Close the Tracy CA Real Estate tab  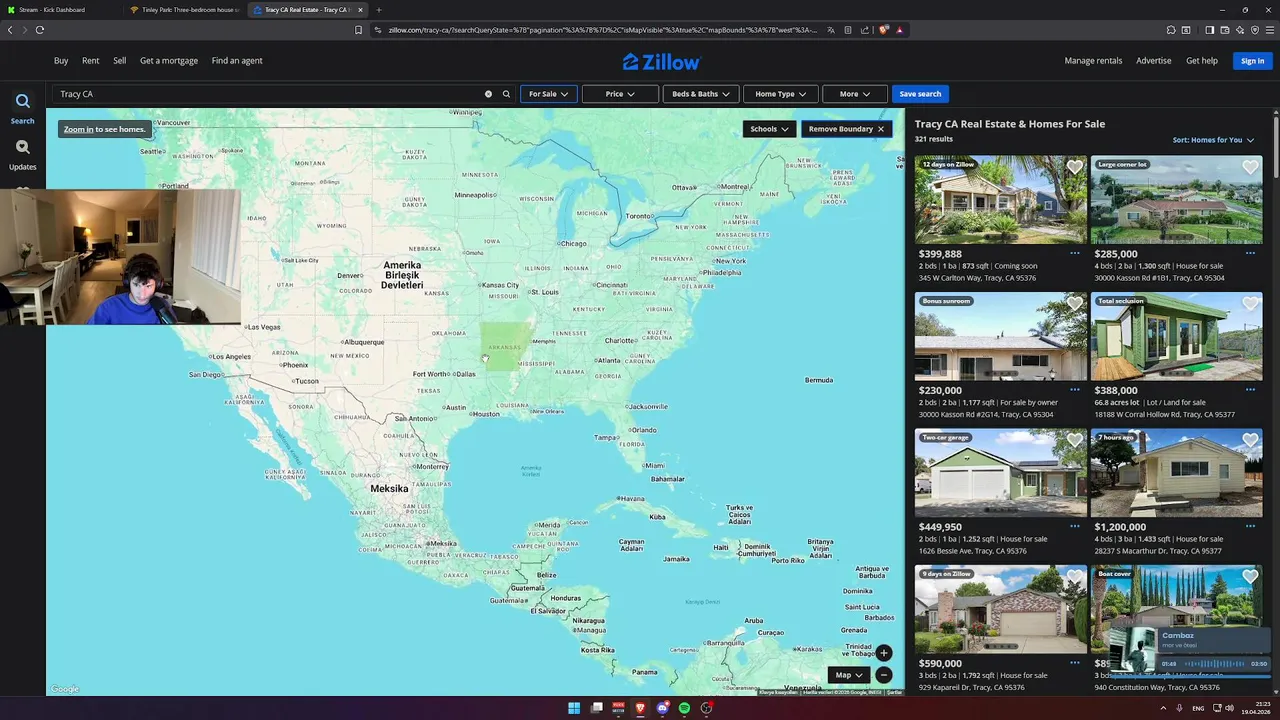[x=360, y=10]
